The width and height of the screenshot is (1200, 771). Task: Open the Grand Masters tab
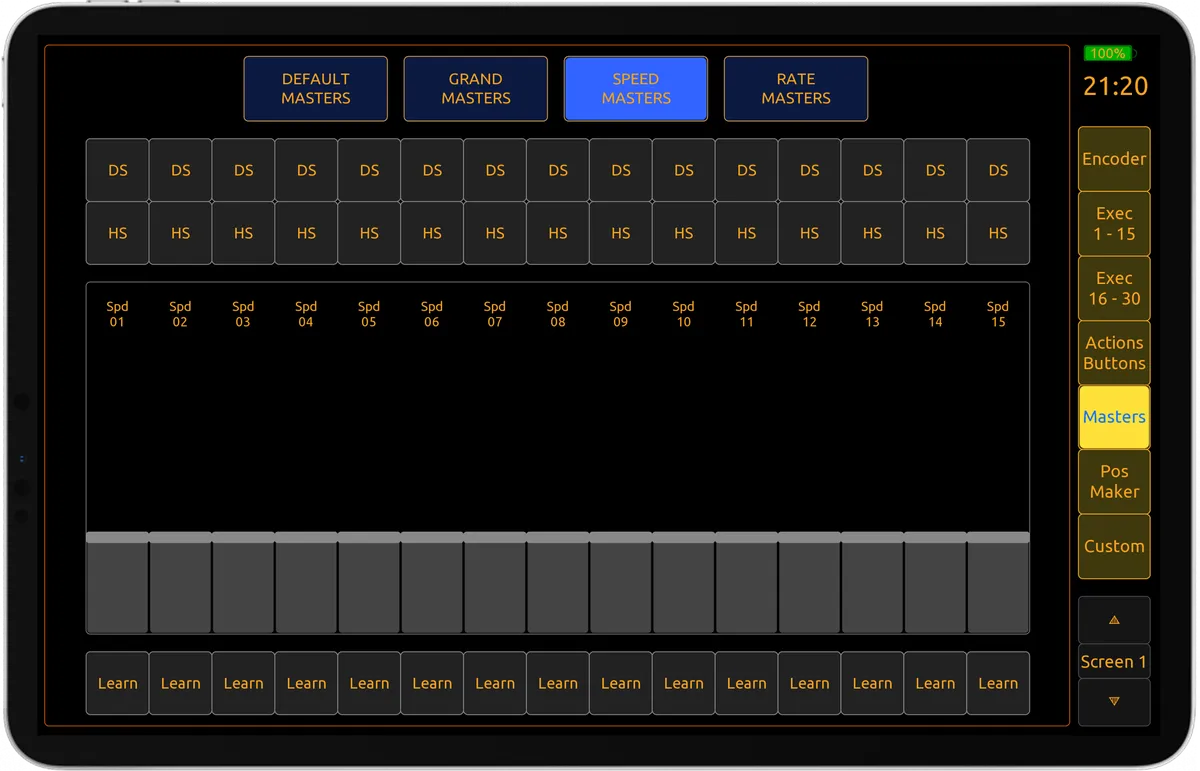(x=476, y=89)
